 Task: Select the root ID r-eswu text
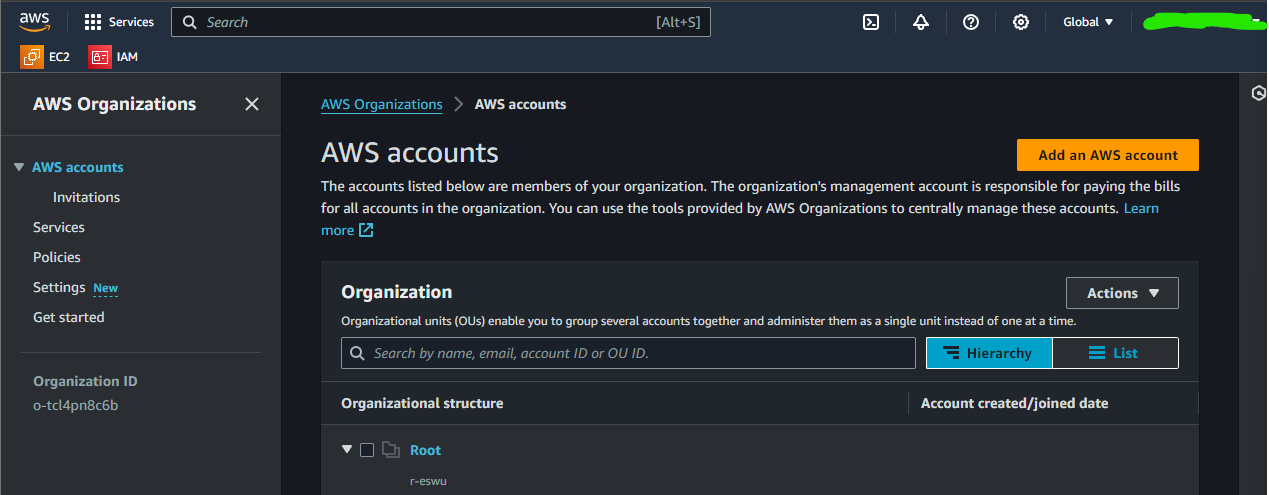(x=430, y=481)
